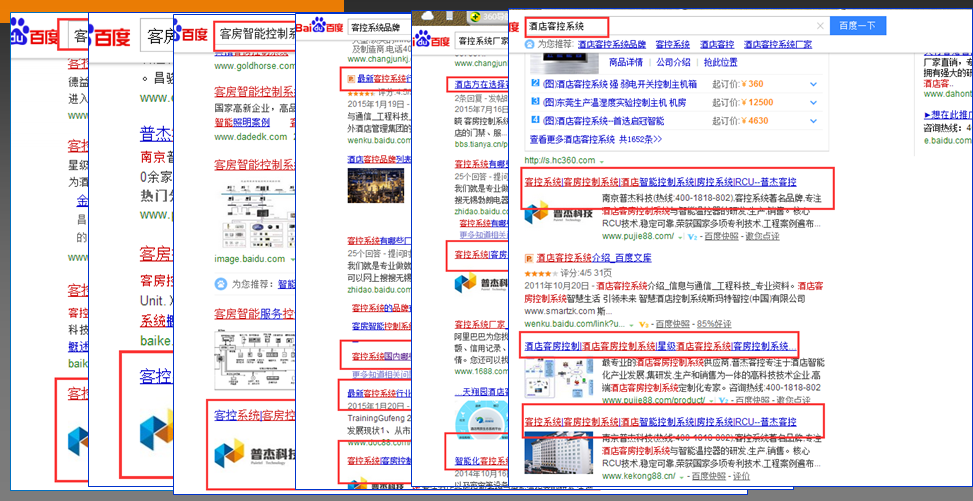Open the 公司介绍 link
The width and height of the screenshot is (973, 501).
pyautogui.click(x=673, y=62)
